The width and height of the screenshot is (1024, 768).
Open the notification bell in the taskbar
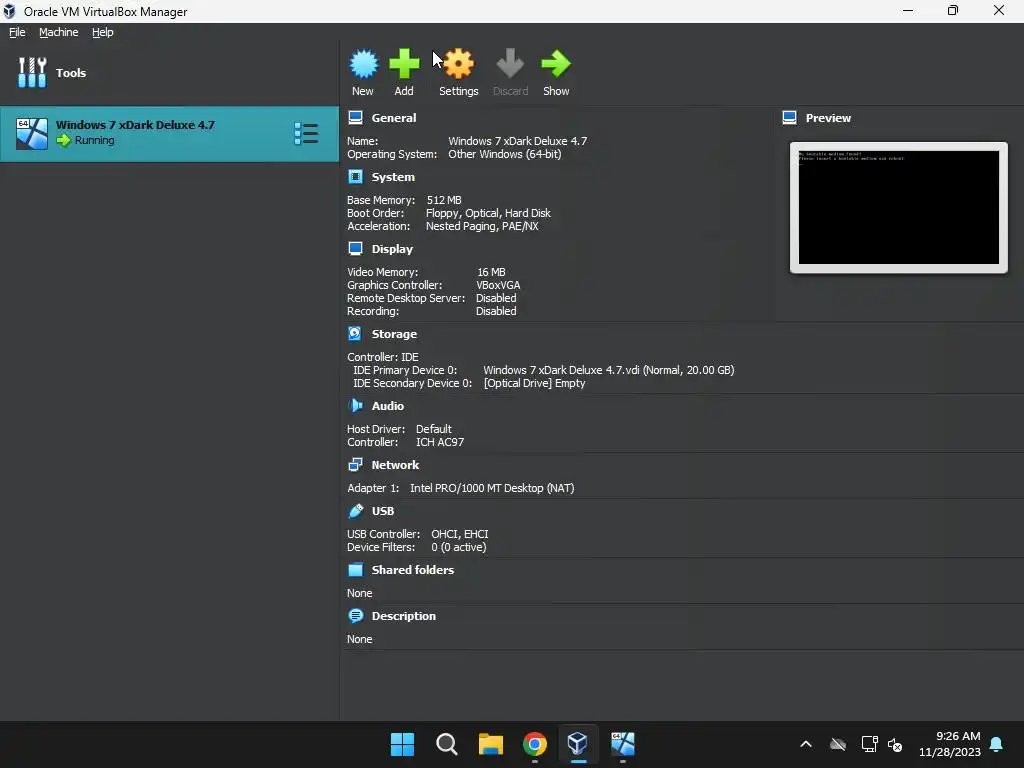(x=997, y=744)
